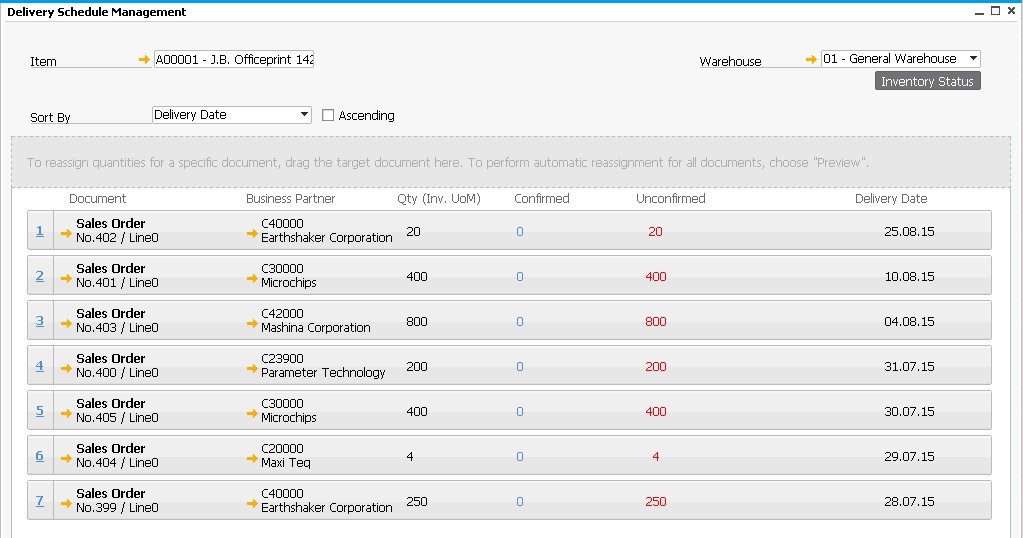Expand the Sort By dropdown
The height and width of the screenshot is (538, 1023).
305,115
